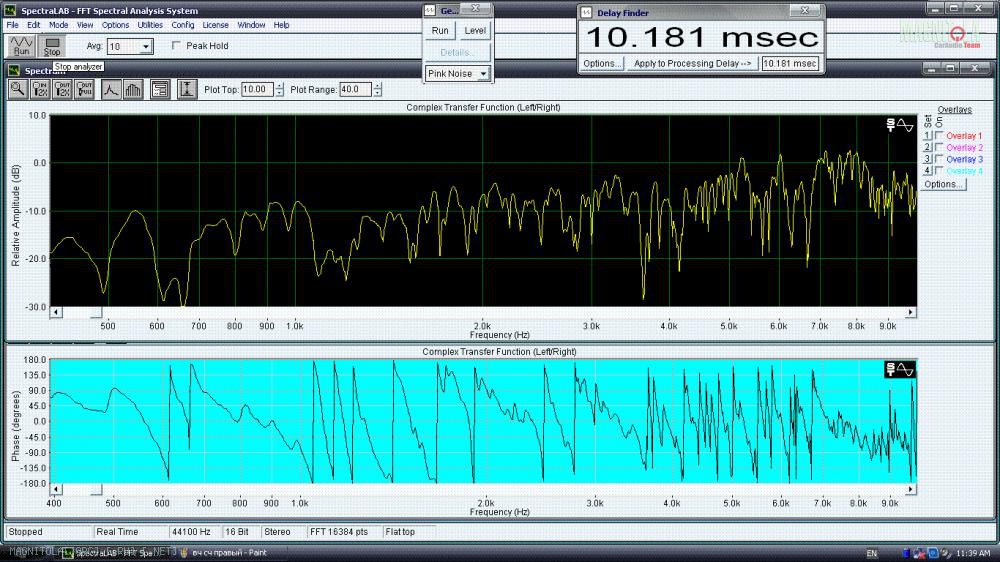
Task: Turn on Overlay 1 checkbox
Action: [939, 136]
